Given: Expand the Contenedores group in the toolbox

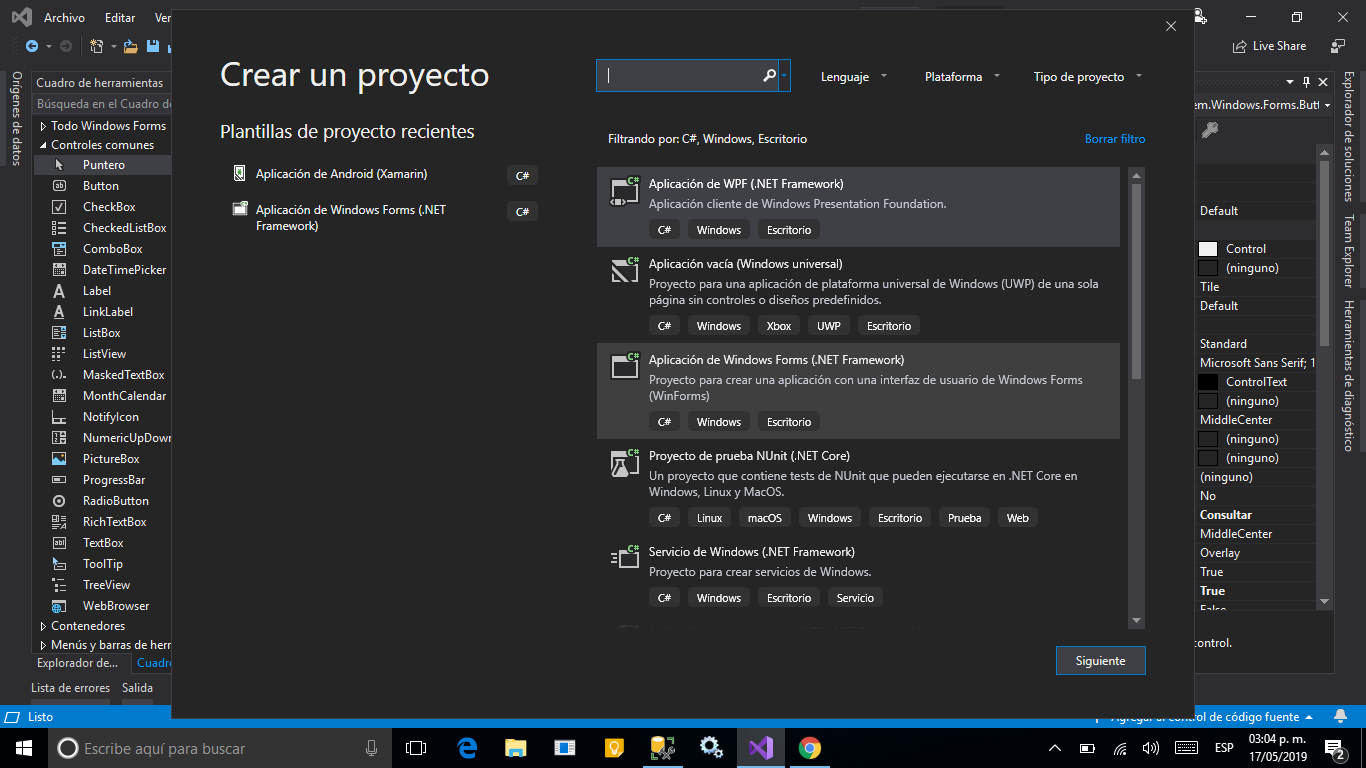Looking at the screenshot, I should (88, 625).
